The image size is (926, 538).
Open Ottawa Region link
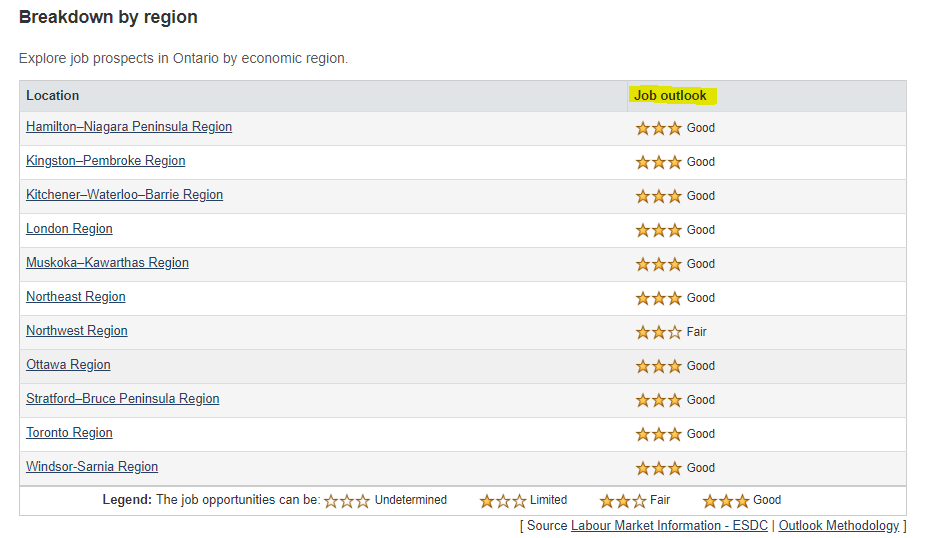[68, 365]
